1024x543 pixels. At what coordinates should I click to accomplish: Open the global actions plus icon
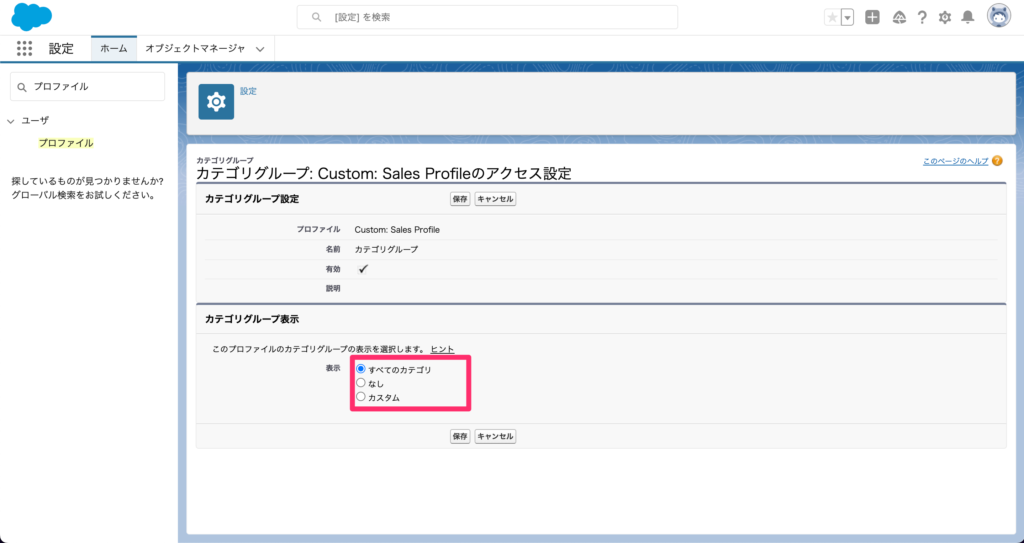pyautogui.click(x=872, y=18)
